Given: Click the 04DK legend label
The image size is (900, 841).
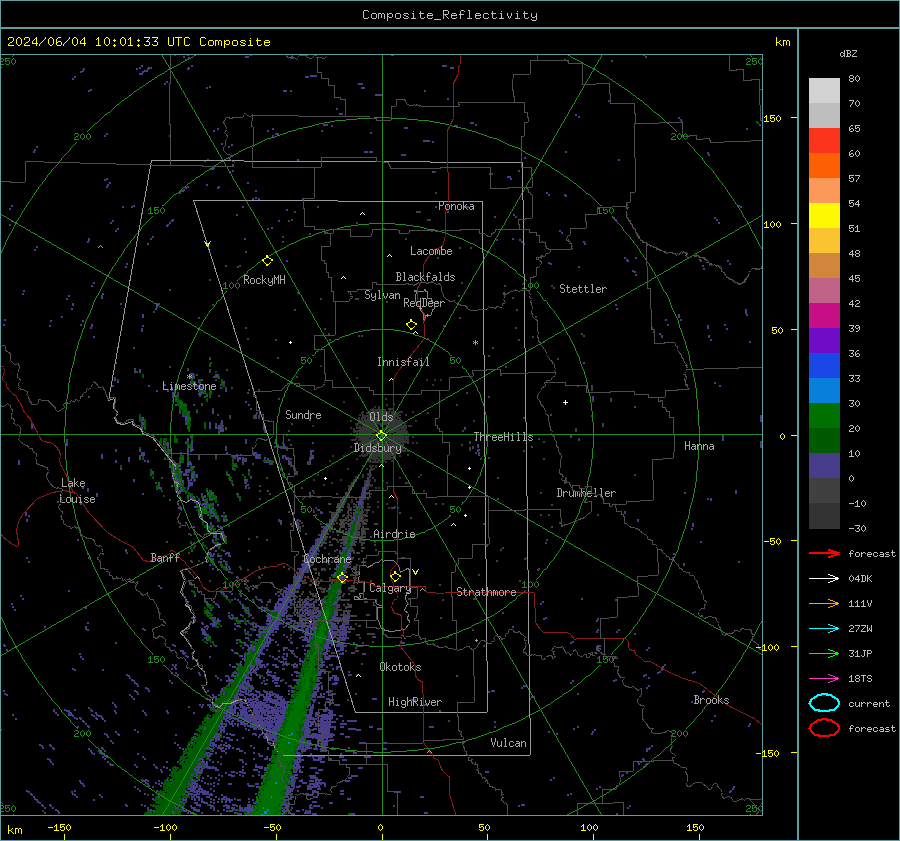Looking at the screenshot, I should (x=860, y=579).
